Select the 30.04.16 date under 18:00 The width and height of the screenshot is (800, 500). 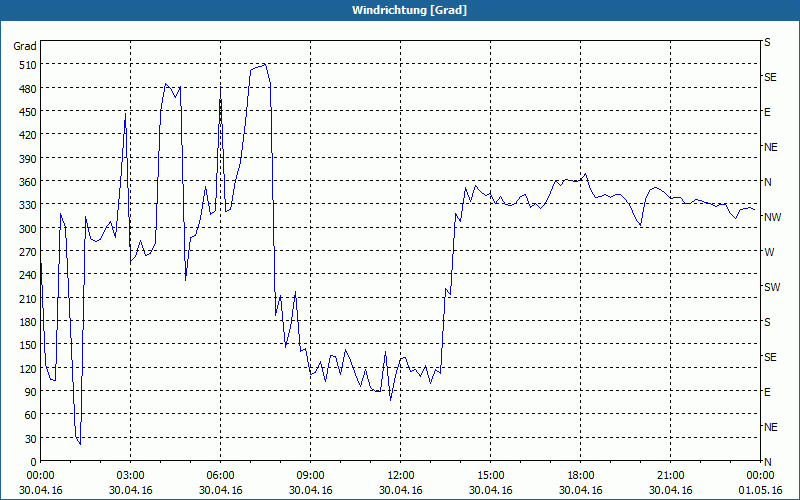581,490
